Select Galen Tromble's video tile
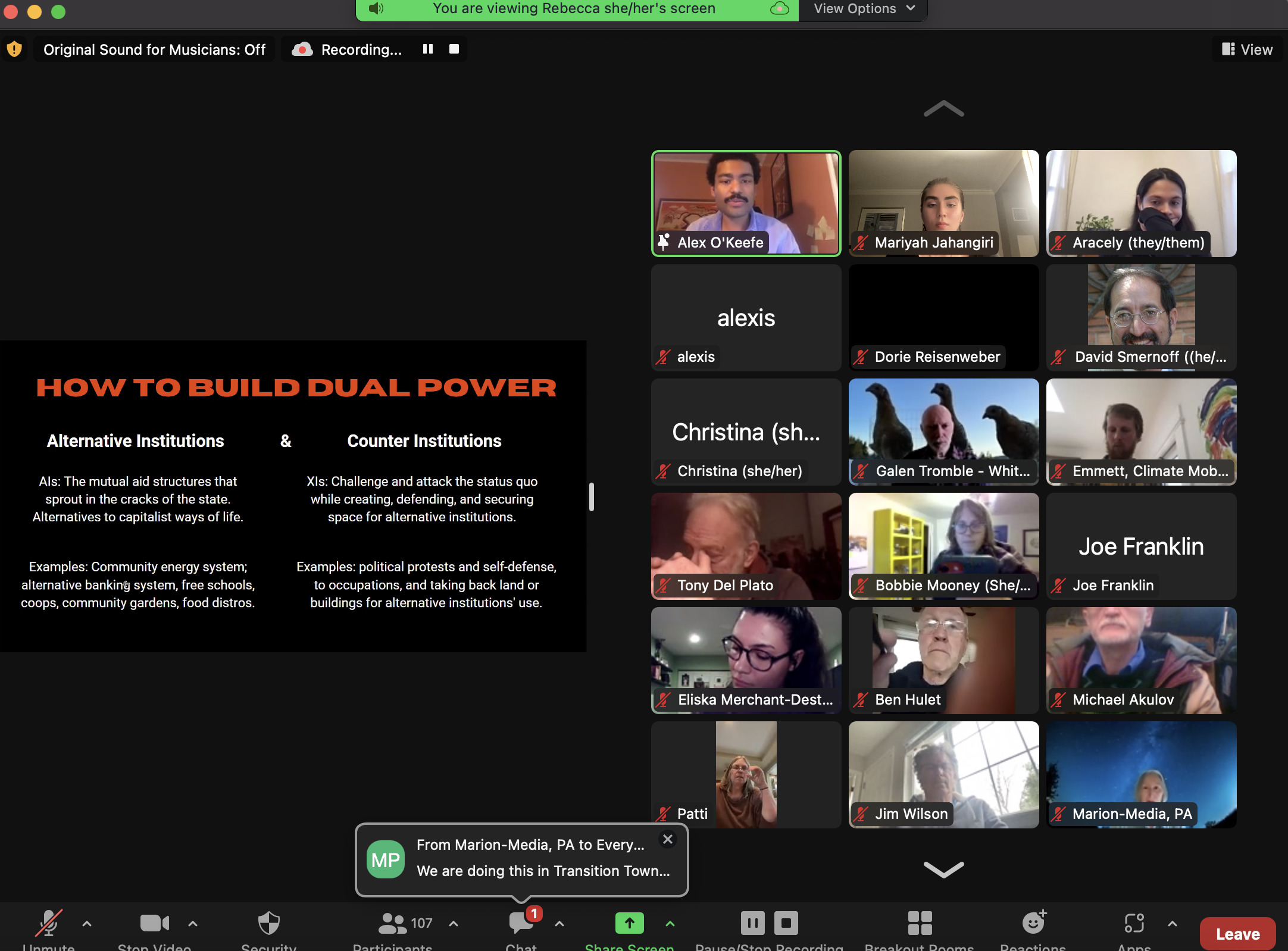1288x951 pixels. point(944,432)
